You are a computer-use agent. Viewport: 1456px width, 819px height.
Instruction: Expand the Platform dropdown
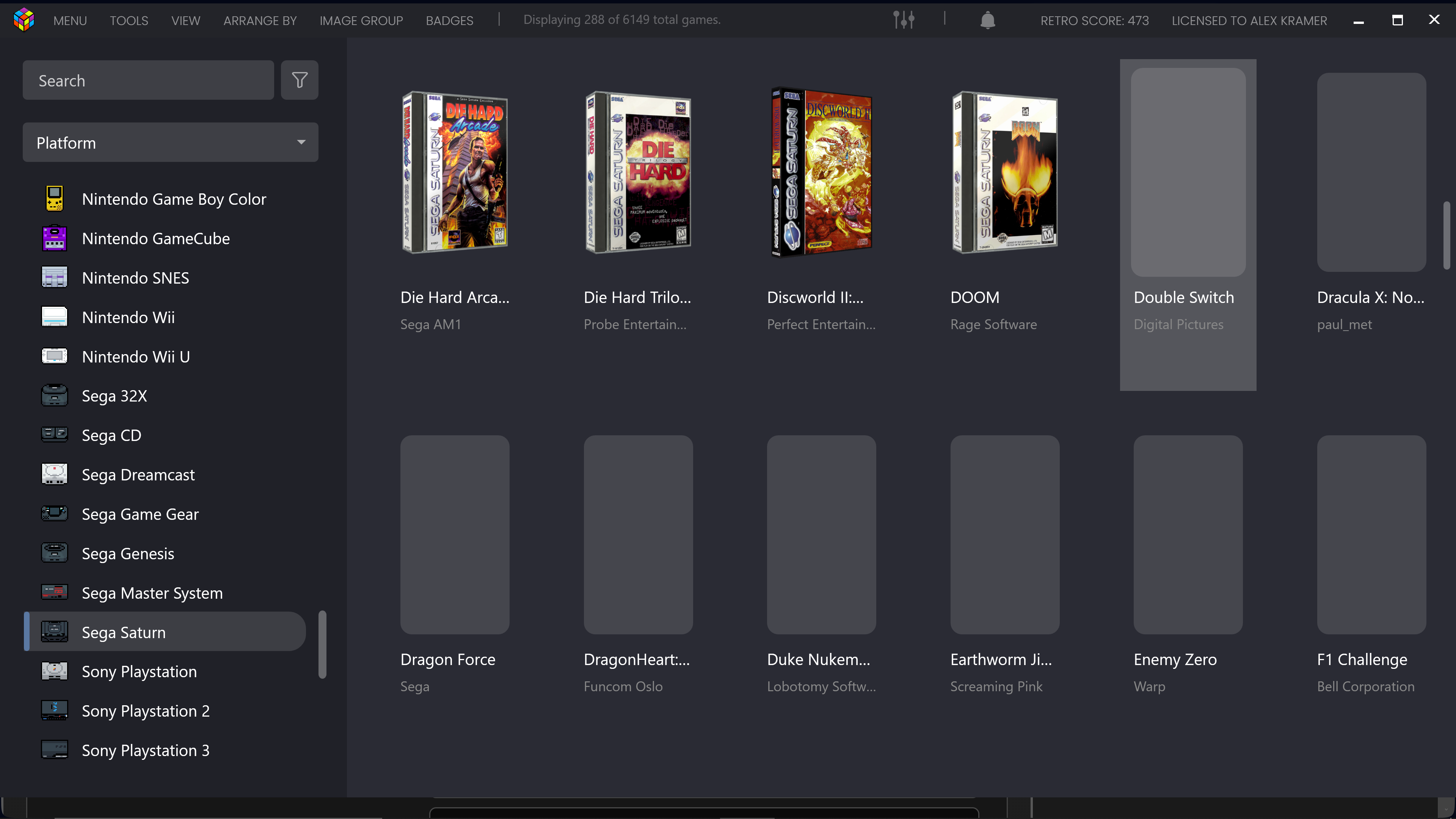pos(170,143)
